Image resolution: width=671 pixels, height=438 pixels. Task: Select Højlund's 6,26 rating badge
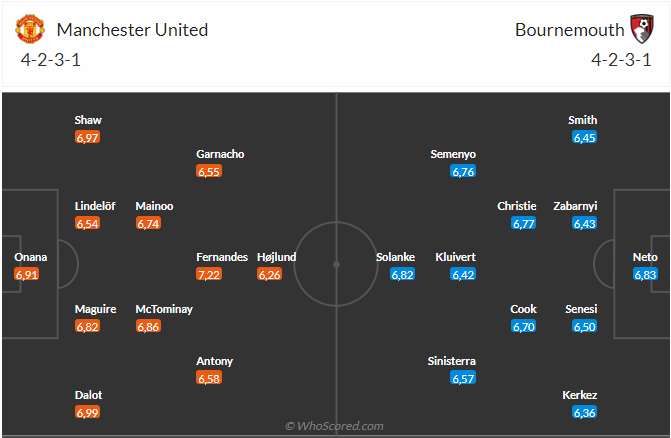[x=270, y=274]
